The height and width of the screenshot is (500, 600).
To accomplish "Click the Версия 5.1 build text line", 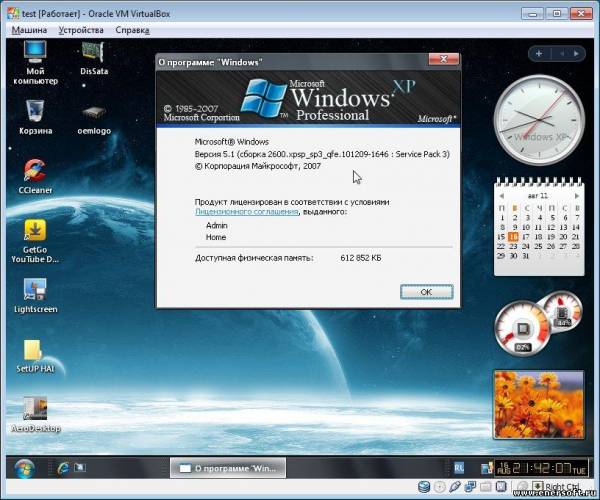I will point(322,154).
